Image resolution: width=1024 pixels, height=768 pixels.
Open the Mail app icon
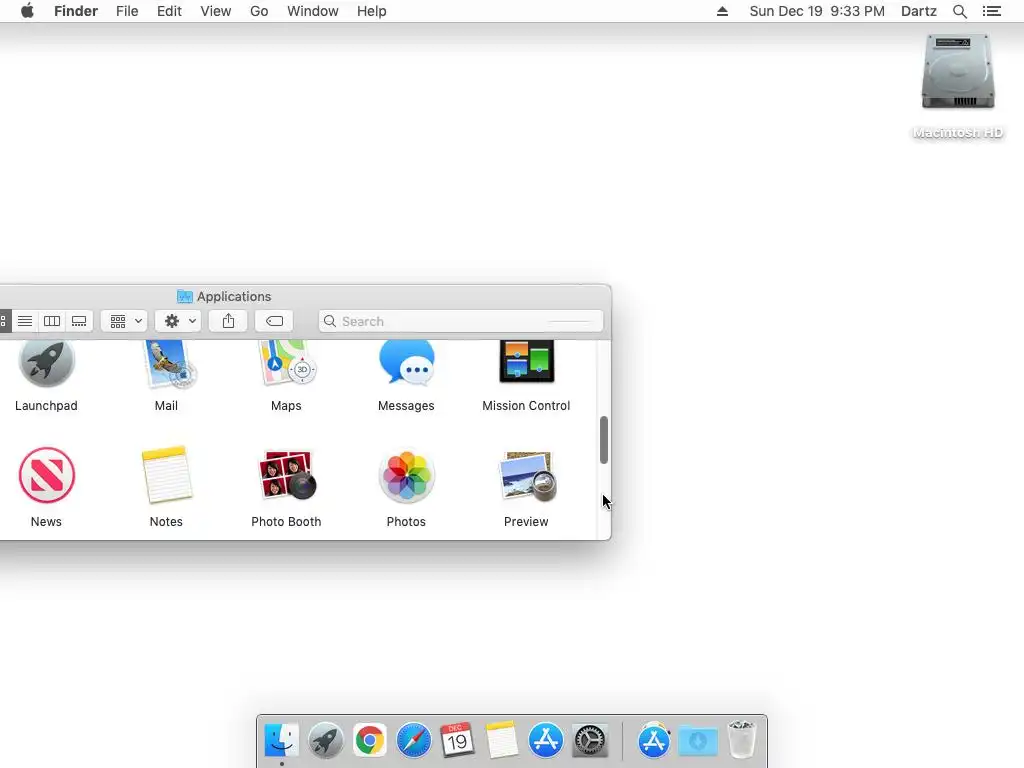tap(168, 364)
